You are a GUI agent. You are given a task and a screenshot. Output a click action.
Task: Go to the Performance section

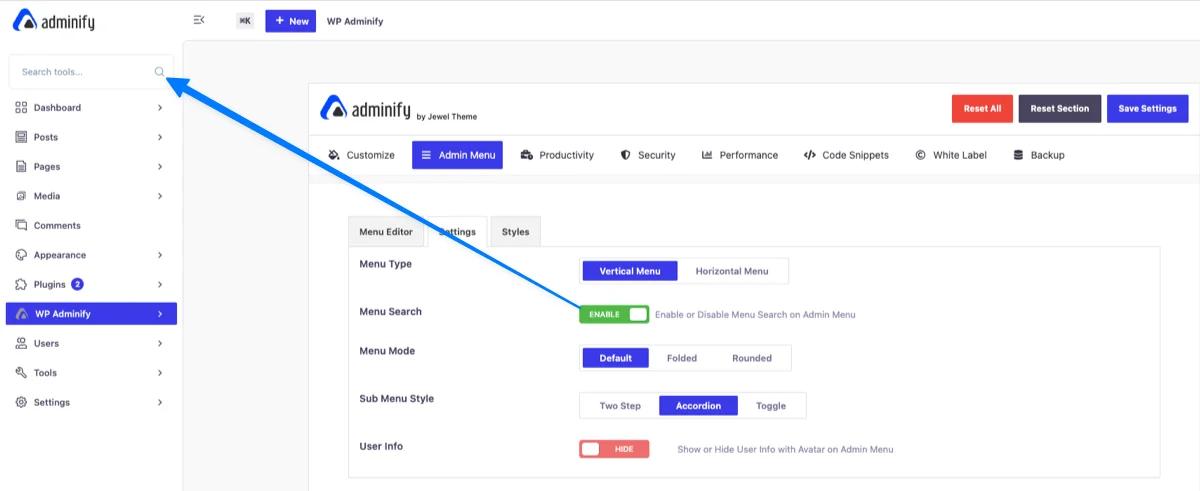click(x=740, y=155)
